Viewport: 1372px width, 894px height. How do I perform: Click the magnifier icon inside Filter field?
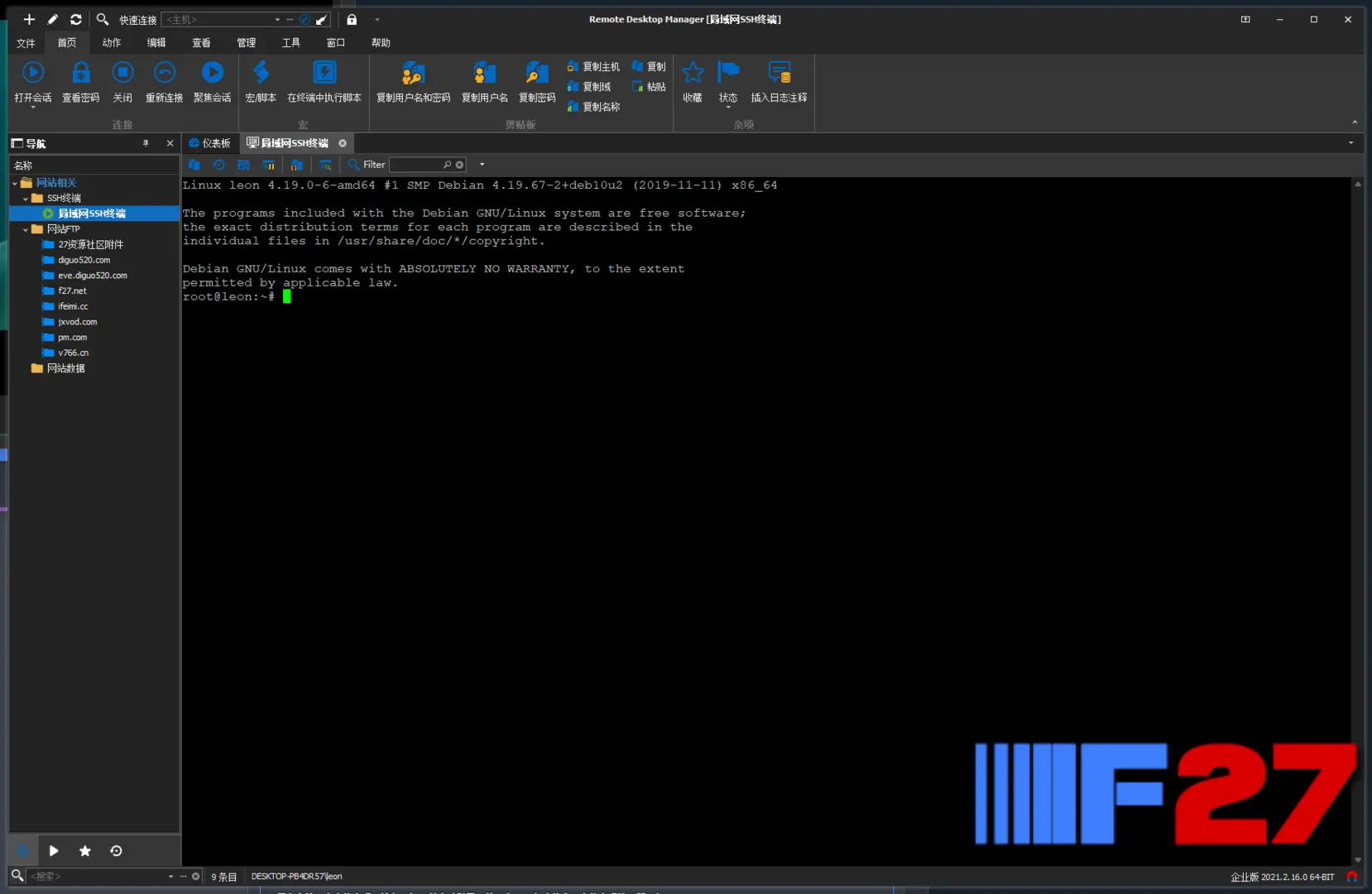(x=448, y=165)
